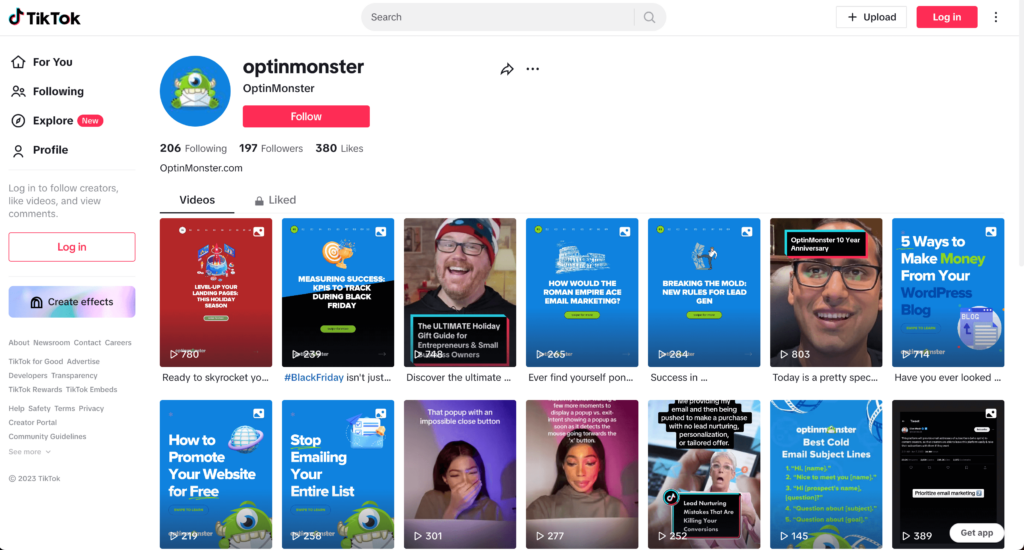Click play count icon on 803 views video
Viewport: 1024px width, 550px height.
(783, 354)
